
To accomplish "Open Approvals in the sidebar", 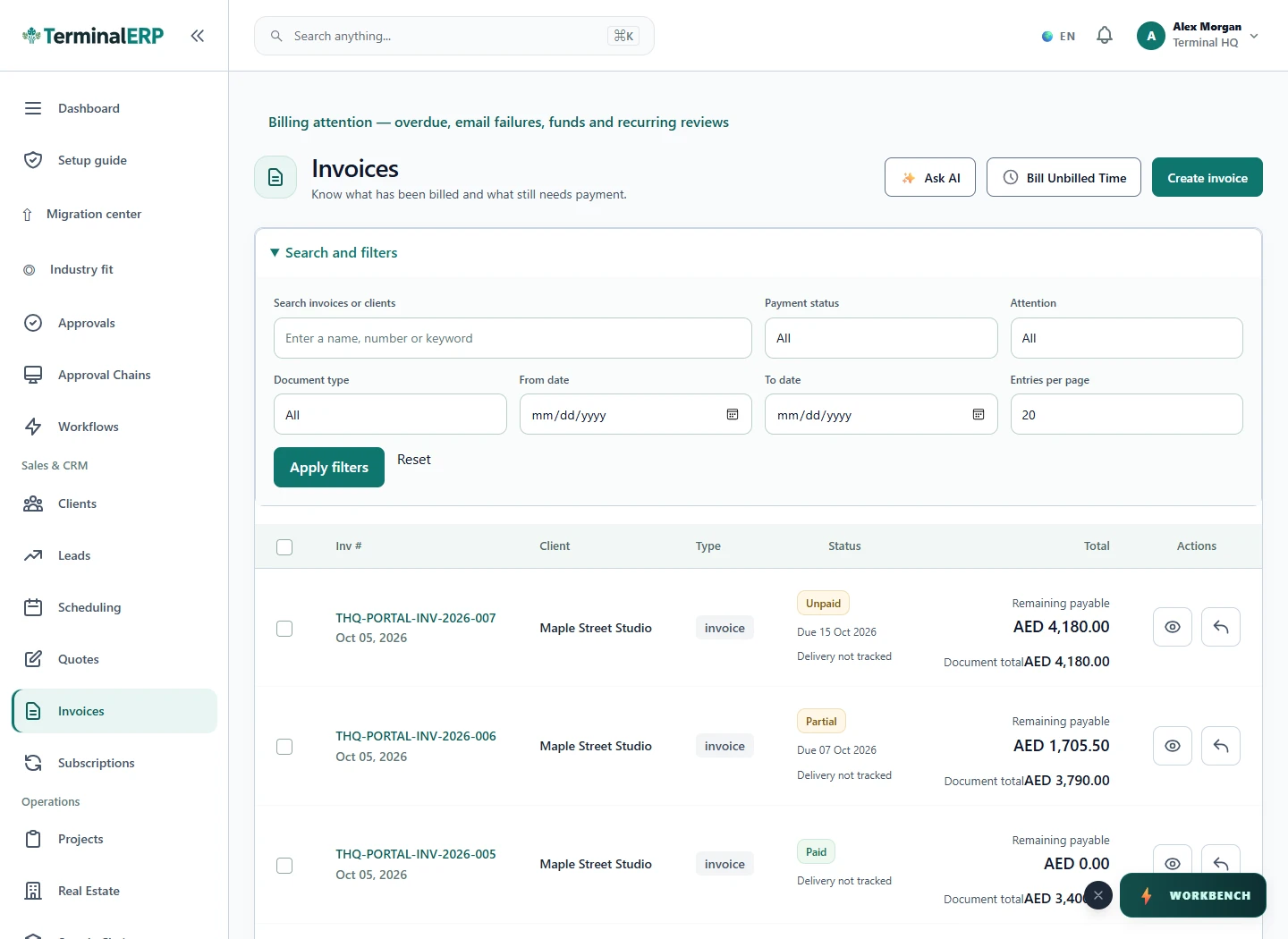I will pyautogui.click(x=114, y=323).
